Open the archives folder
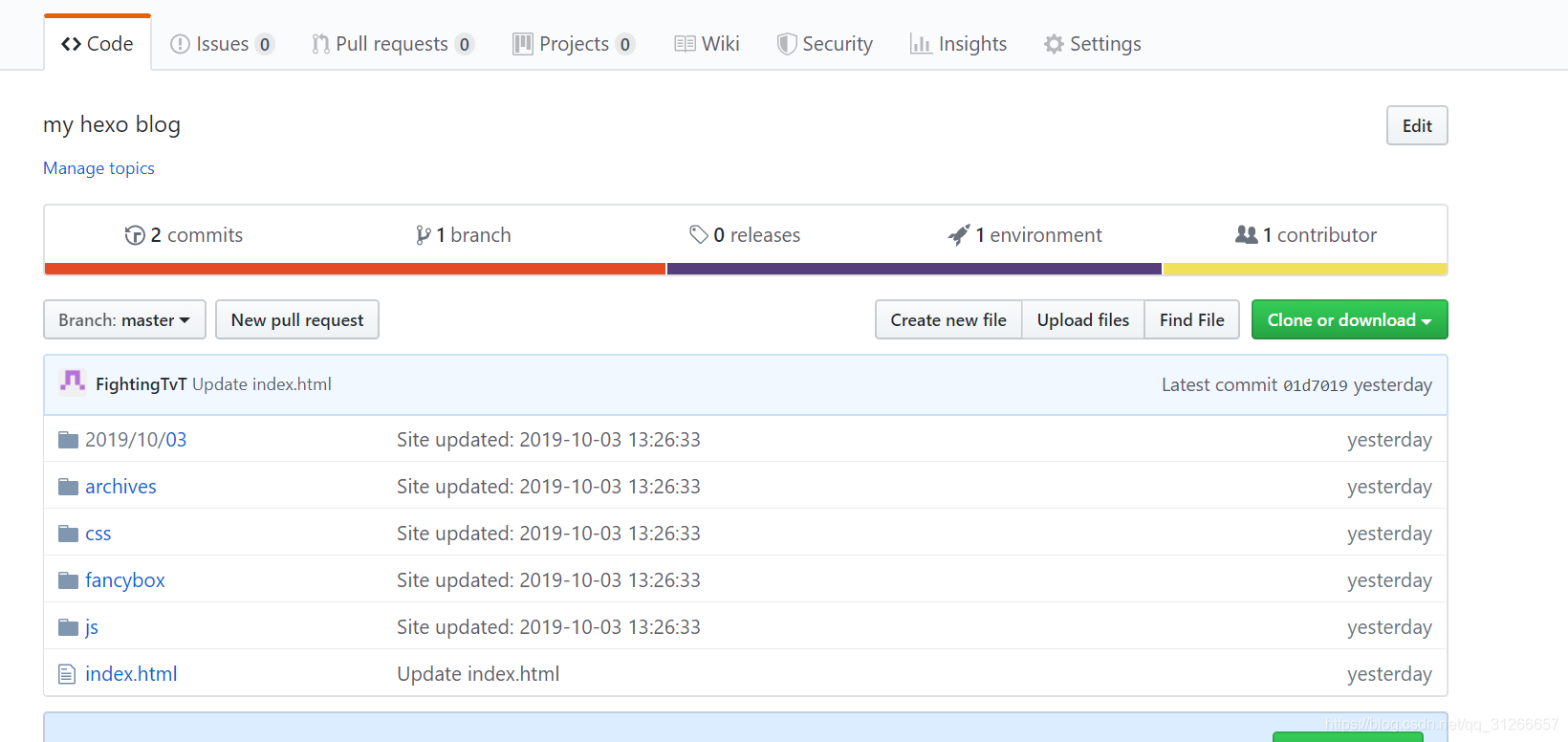 coord(120,487)
